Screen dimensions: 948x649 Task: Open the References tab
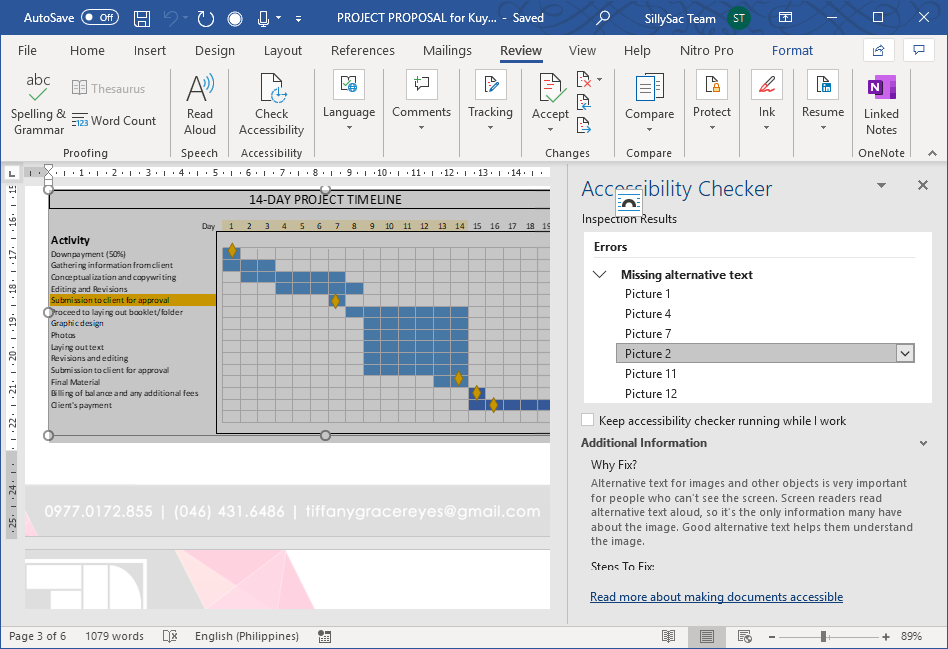tap(362, 50)
